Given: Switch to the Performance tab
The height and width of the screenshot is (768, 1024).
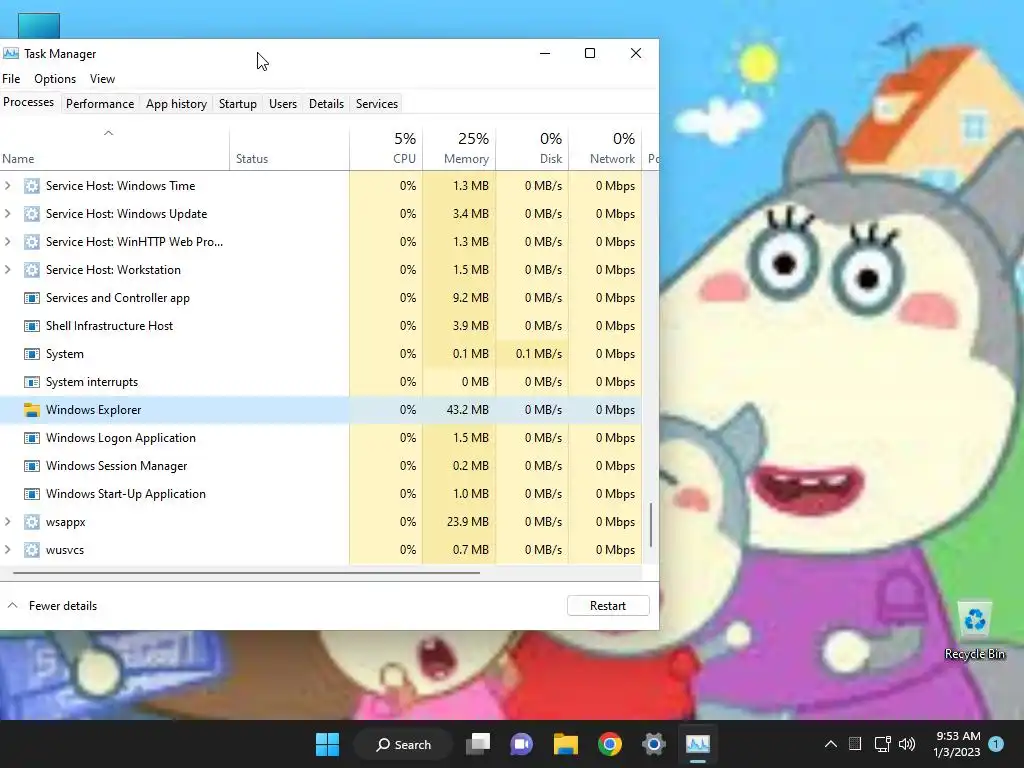Looking at the screenshot, I should pyautogui.click(x=100, y=104).
